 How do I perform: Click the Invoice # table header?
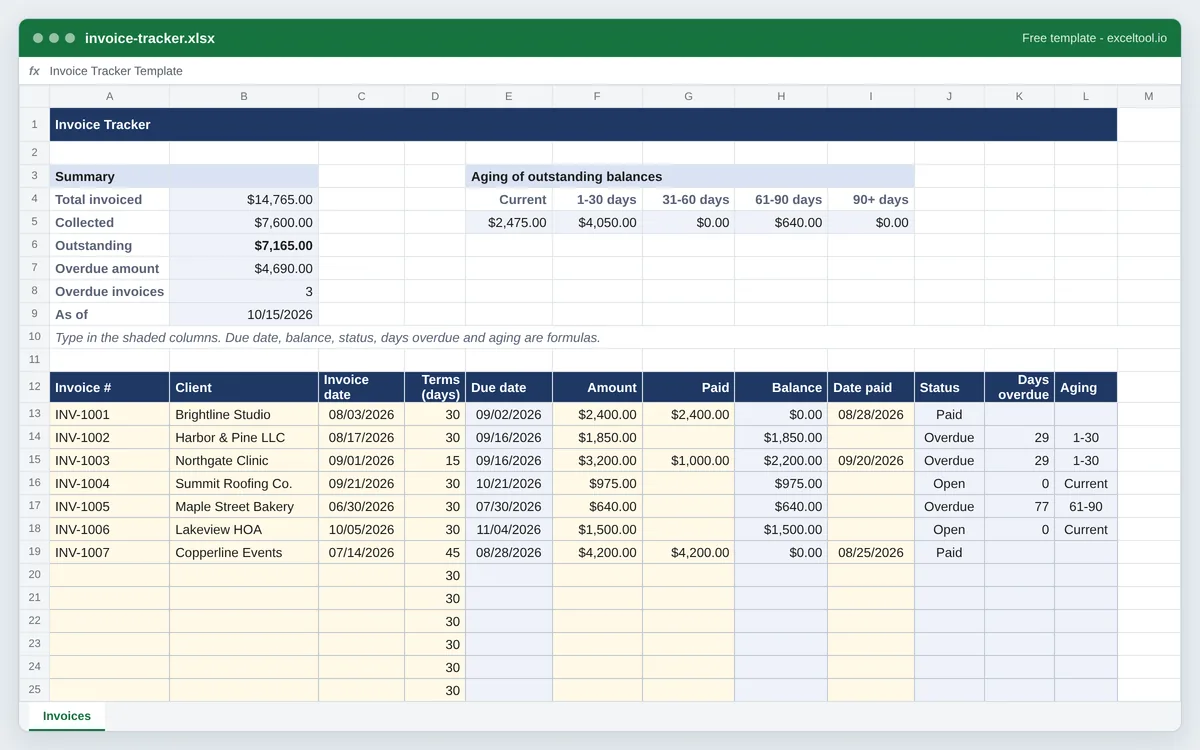coord(109,387)
